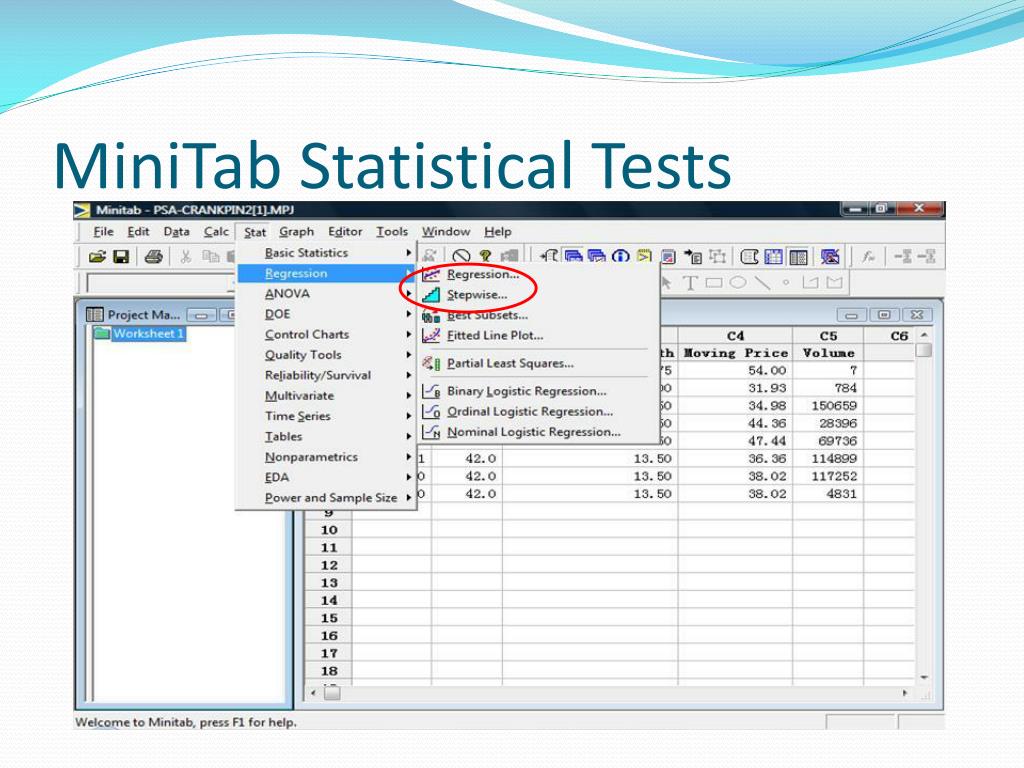Click the Print printer icon
This screenshot has width=1024, height=768.
click(153, 257)
